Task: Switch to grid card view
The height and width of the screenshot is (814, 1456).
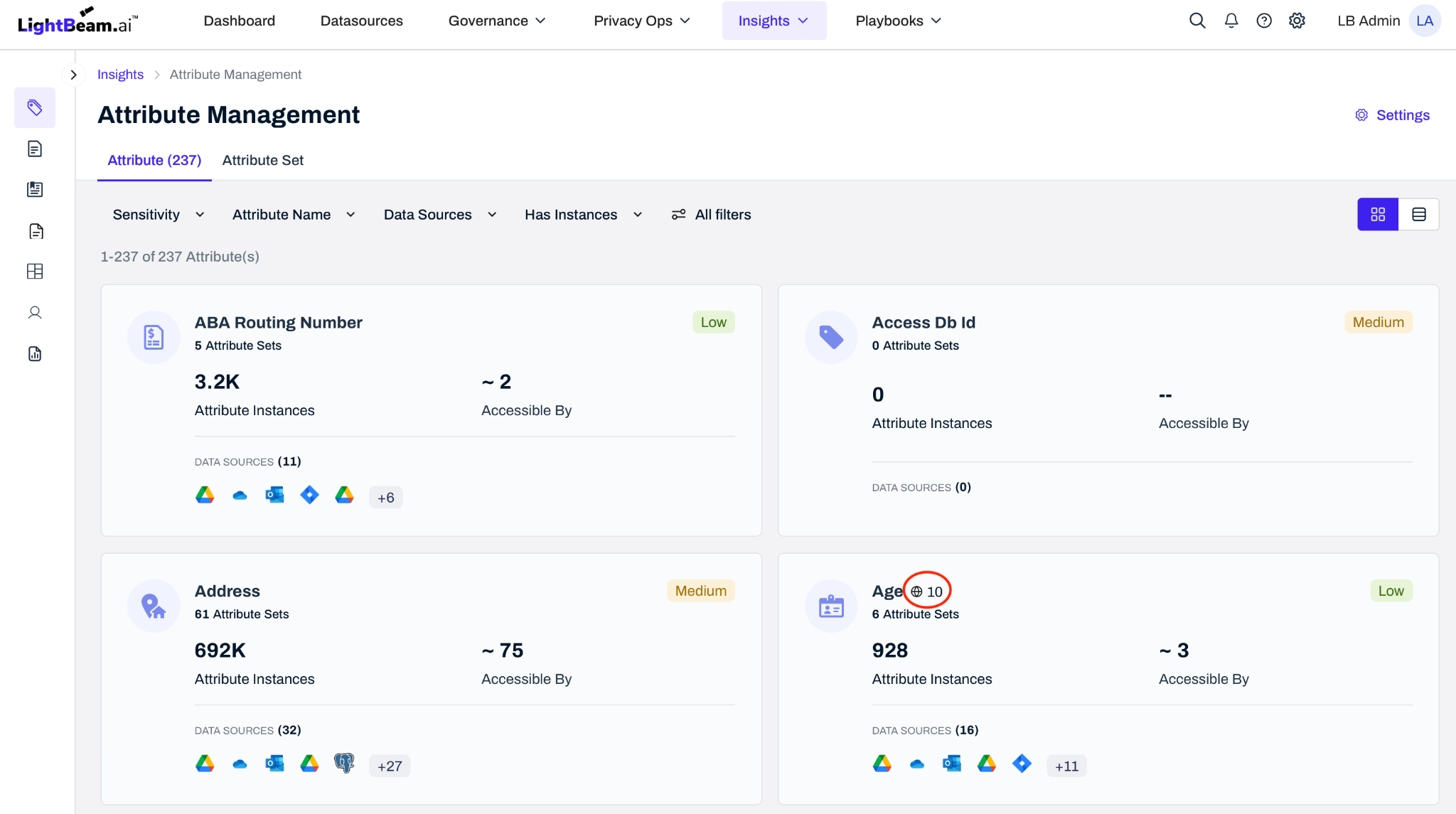Action: click(x=1378, y=214)
